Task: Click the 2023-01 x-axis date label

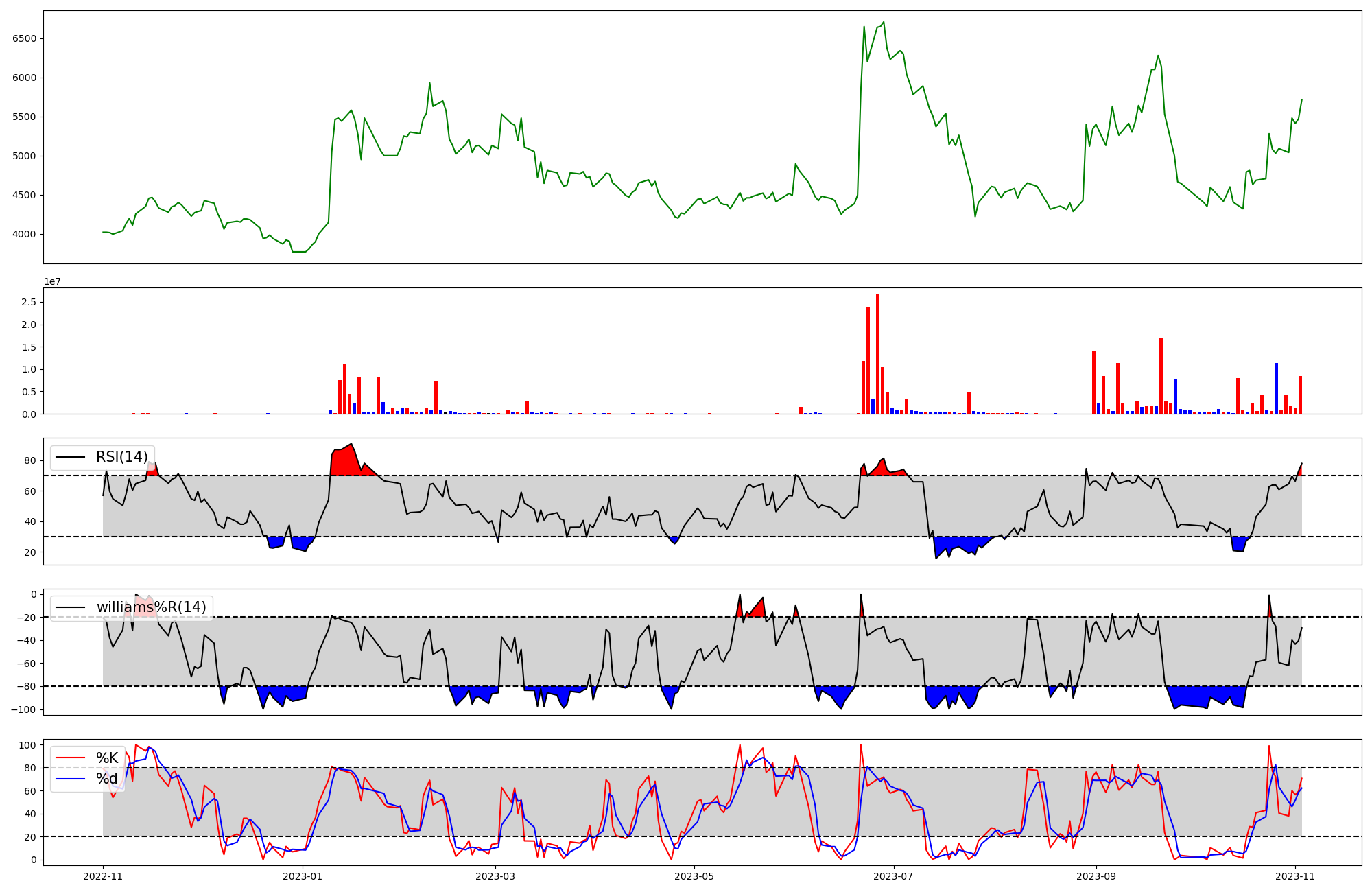Action: click(x=302, y=876)
